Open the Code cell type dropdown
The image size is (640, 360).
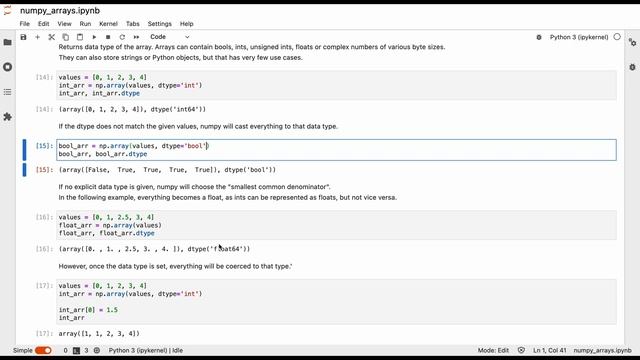pyautogui.click(x=169, y=37)
